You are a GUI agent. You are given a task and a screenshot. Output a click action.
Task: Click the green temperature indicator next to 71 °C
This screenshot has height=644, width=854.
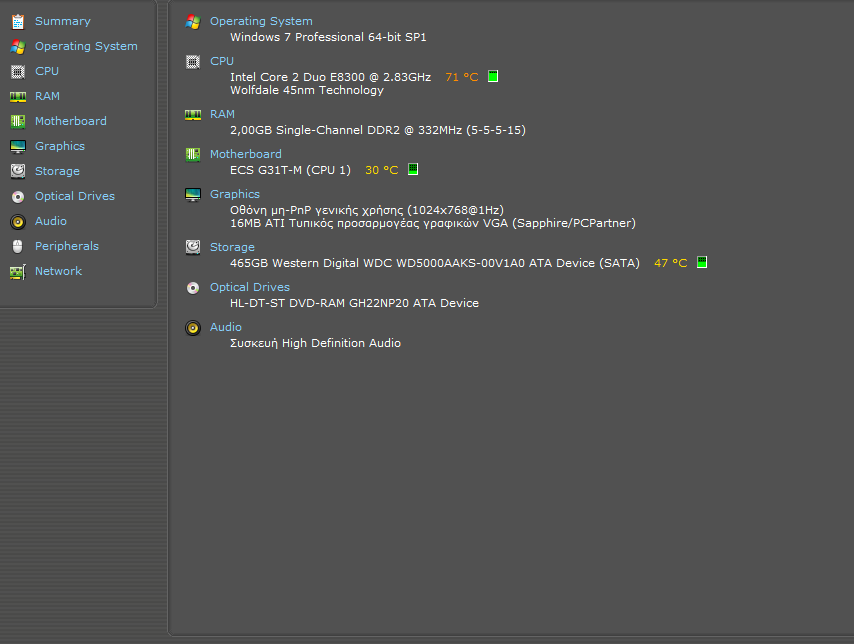(x=493, y=76)
